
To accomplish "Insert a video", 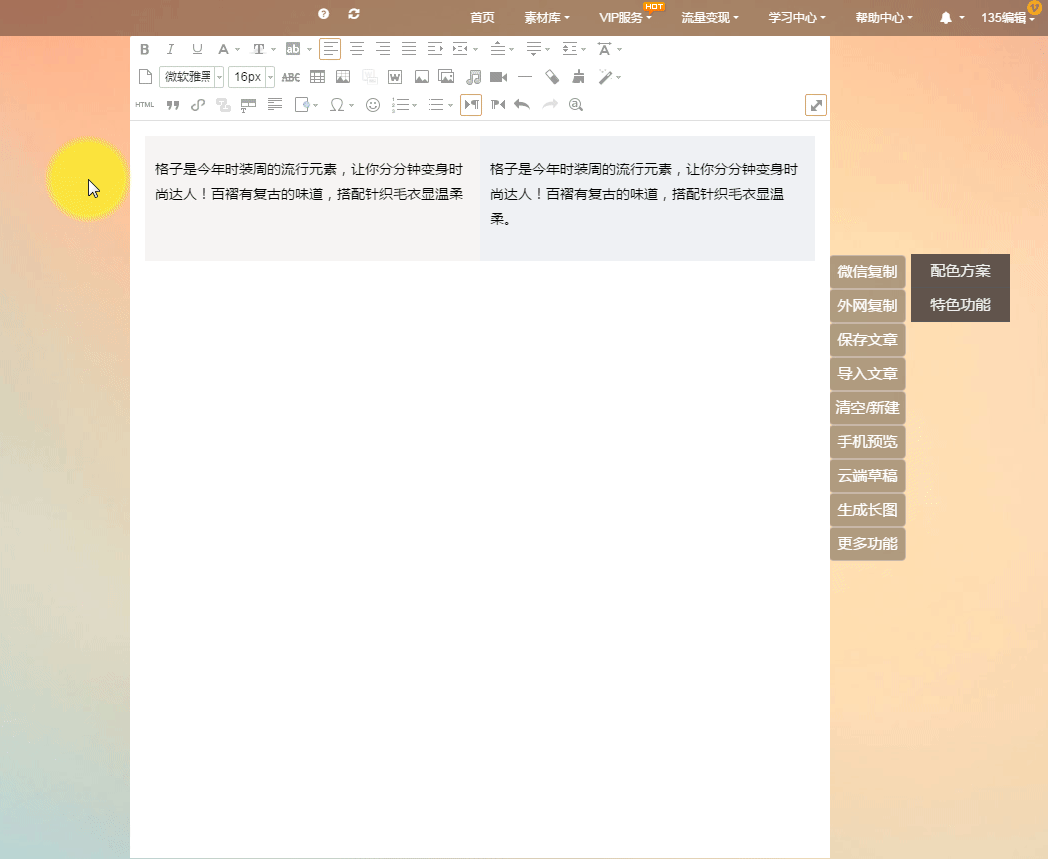I will click(x=499, y=77).
